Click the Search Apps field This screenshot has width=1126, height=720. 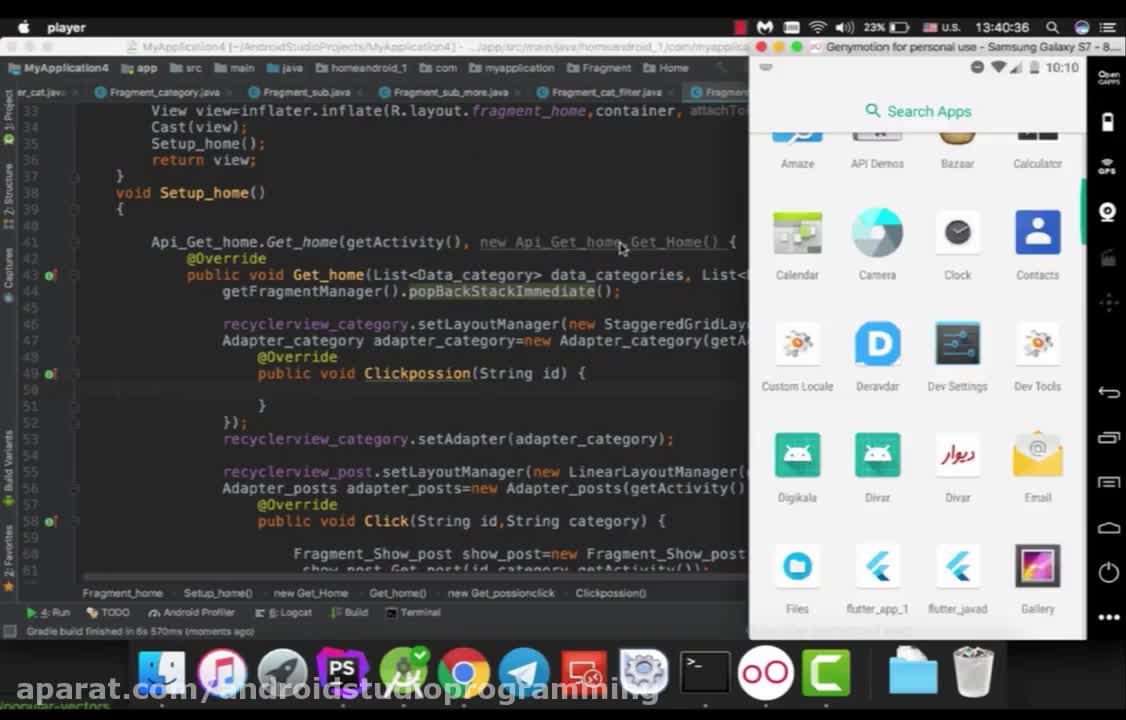pos(918,111)
